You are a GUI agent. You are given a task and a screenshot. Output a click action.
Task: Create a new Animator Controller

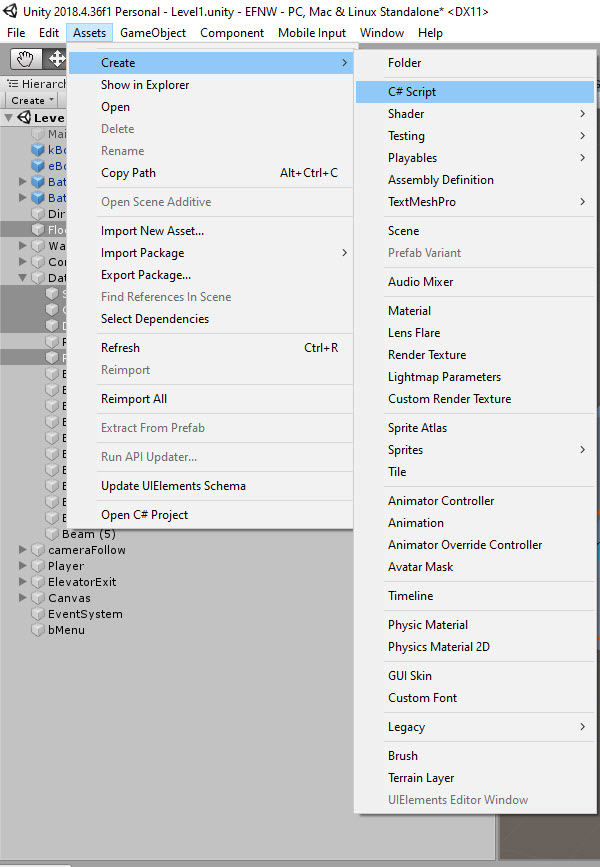(441, 501)
